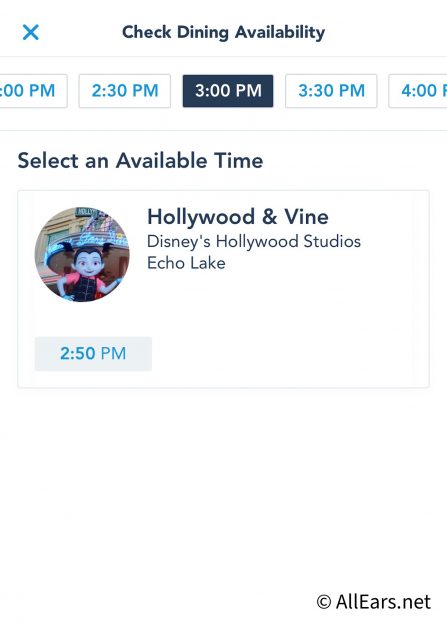Tap the PM text on the 2:50 button

pyautogui.click(x=113, y=354)
